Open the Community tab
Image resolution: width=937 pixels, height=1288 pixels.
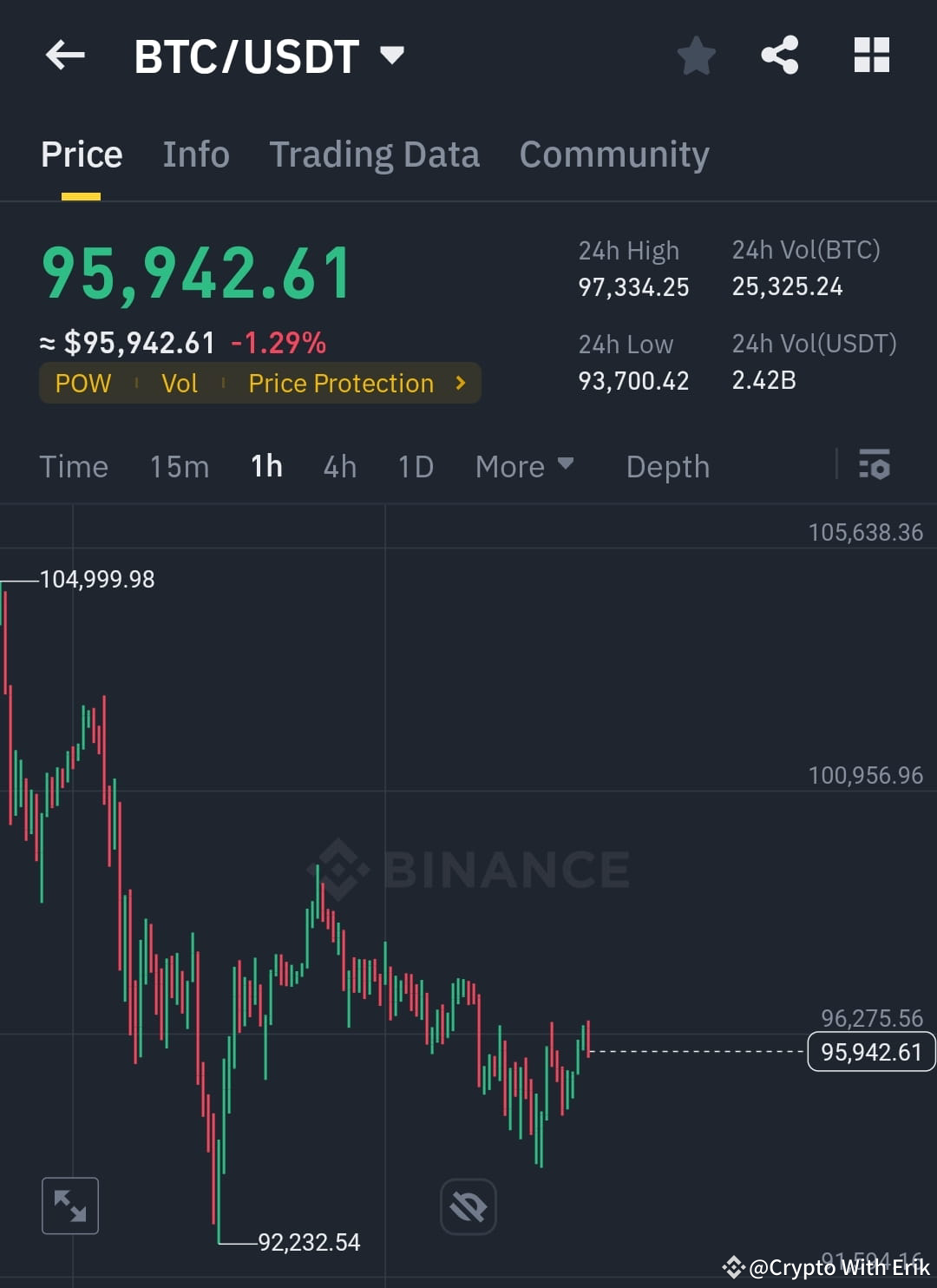click(x=613, y=154)
